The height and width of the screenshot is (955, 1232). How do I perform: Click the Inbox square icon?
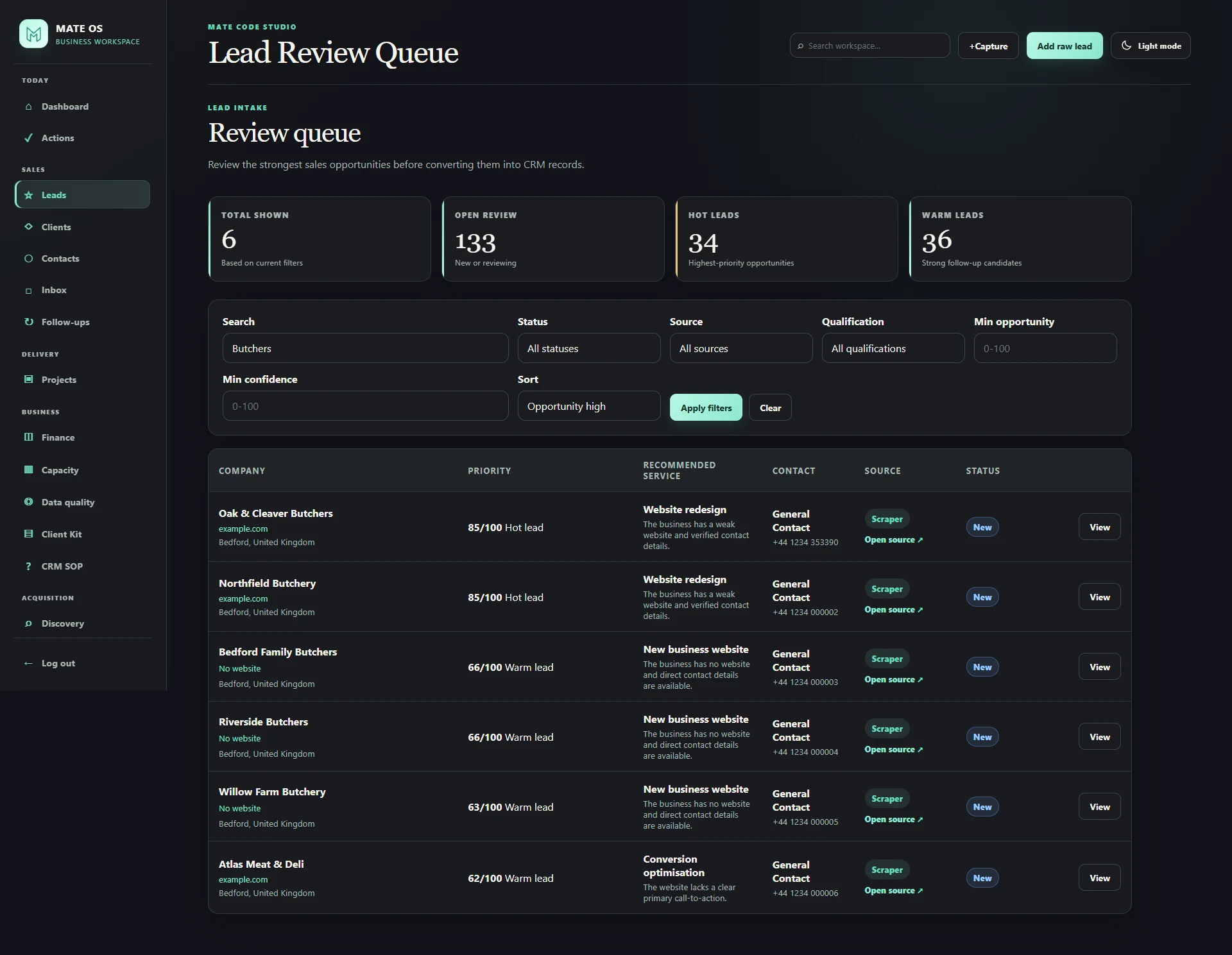pos(28,291)
